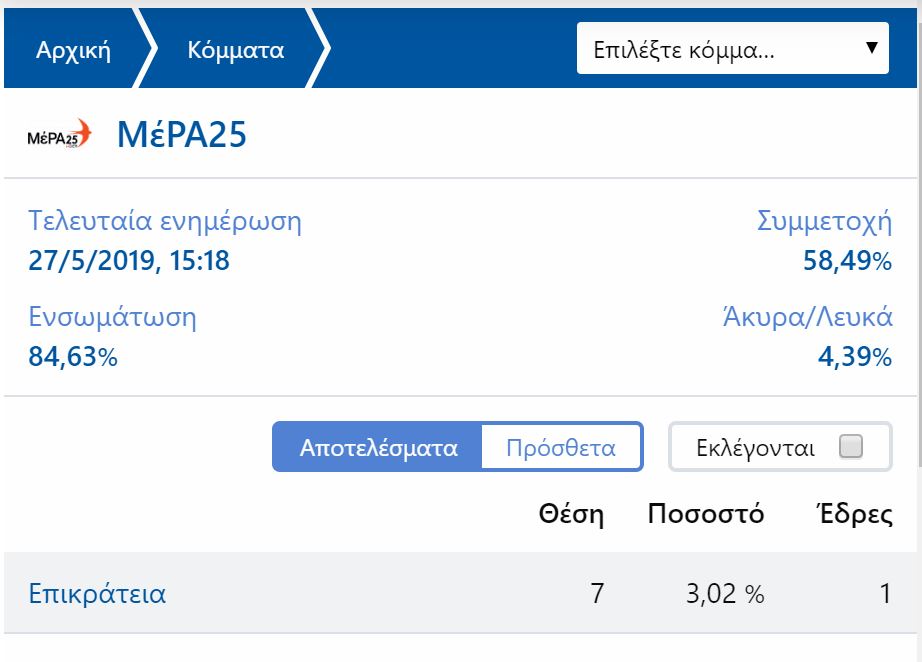Screen dimensions: 922x662
Task: Click the ΜέΡΑ25 party logo
Action: (x=59, y=134)
